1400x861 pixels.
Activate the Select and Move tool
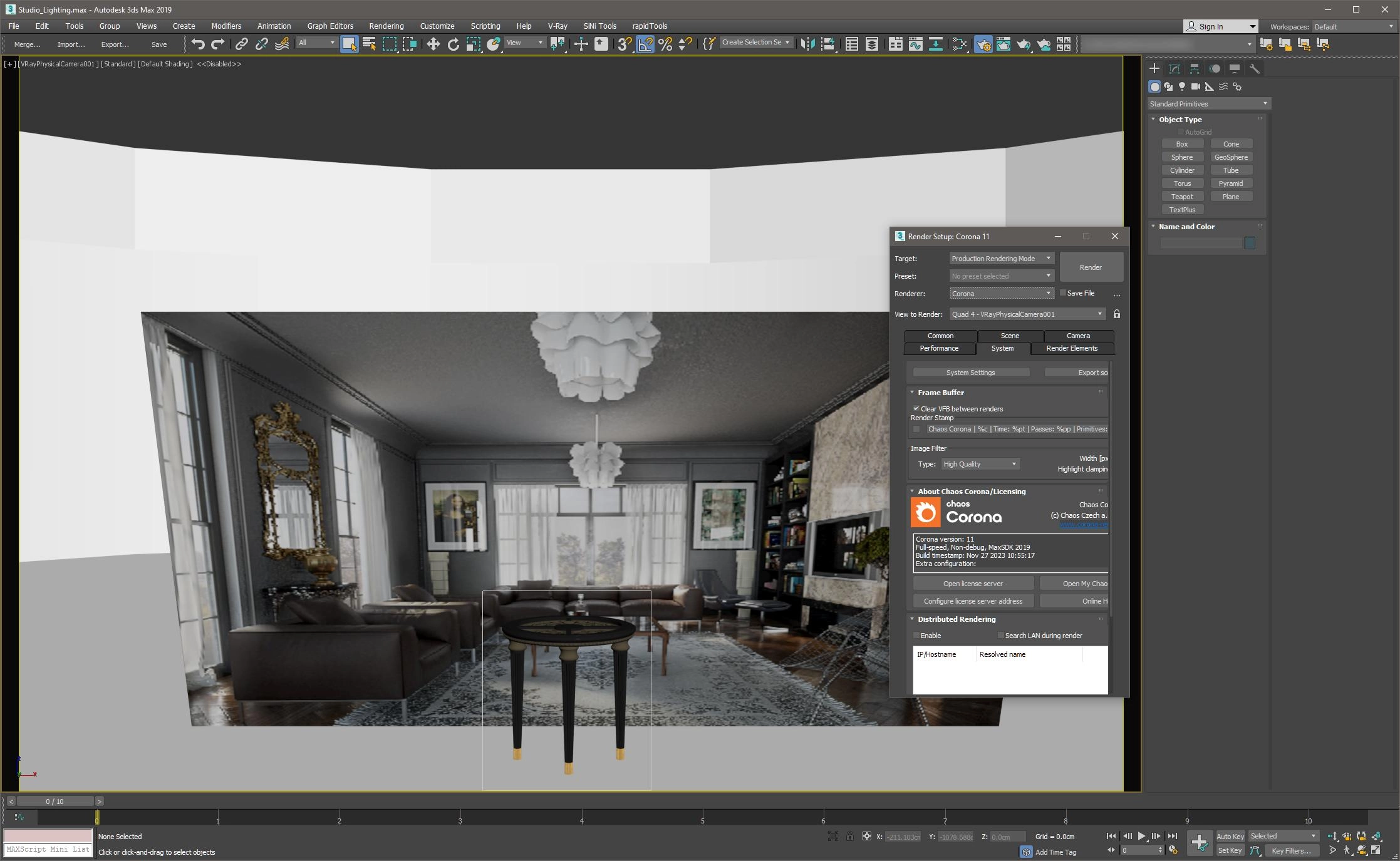coord(433,44)
